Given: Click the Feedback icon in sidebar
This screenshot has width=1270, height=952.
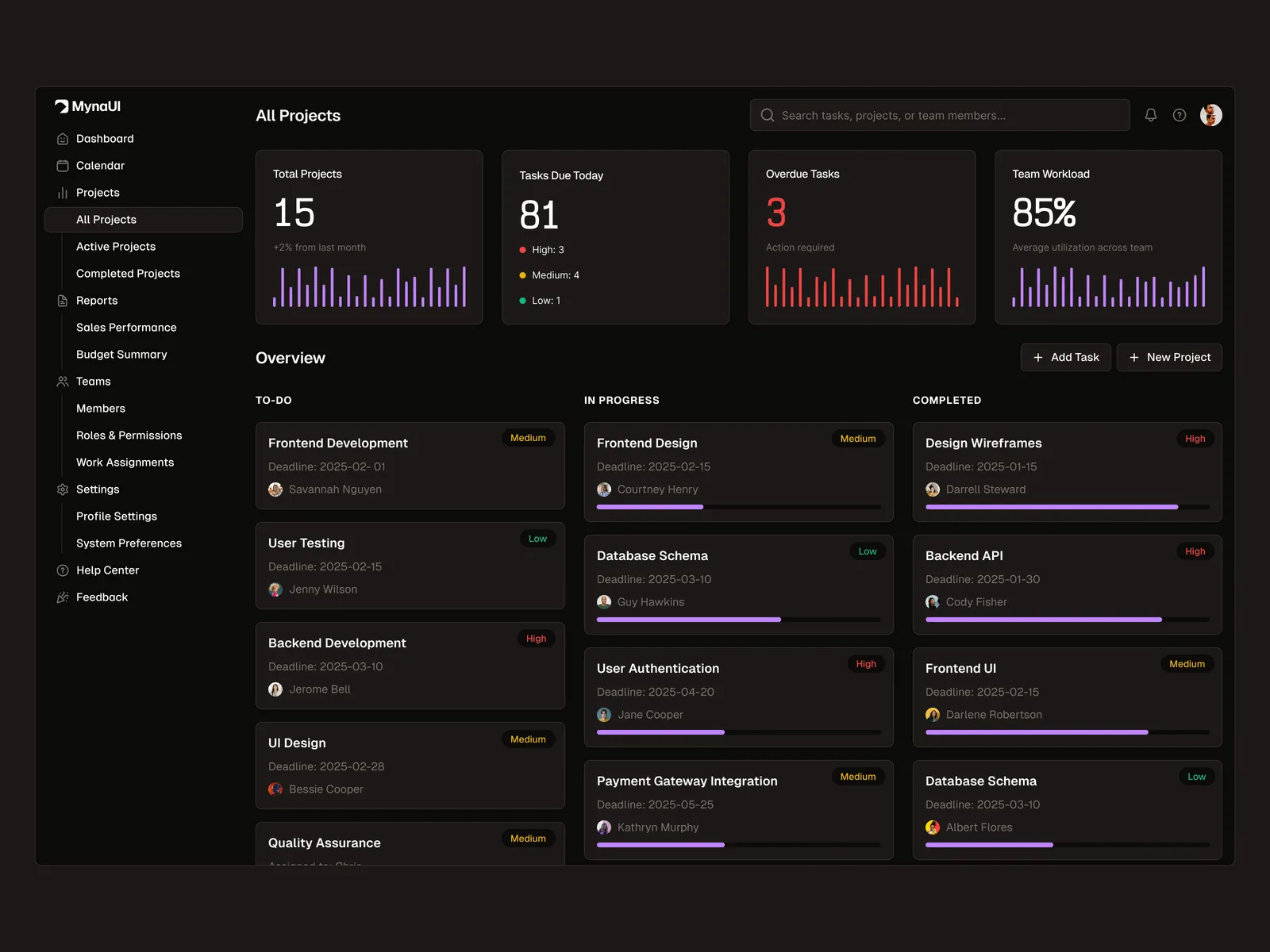Looking at the screenshot, I should [x=63, y=597].
